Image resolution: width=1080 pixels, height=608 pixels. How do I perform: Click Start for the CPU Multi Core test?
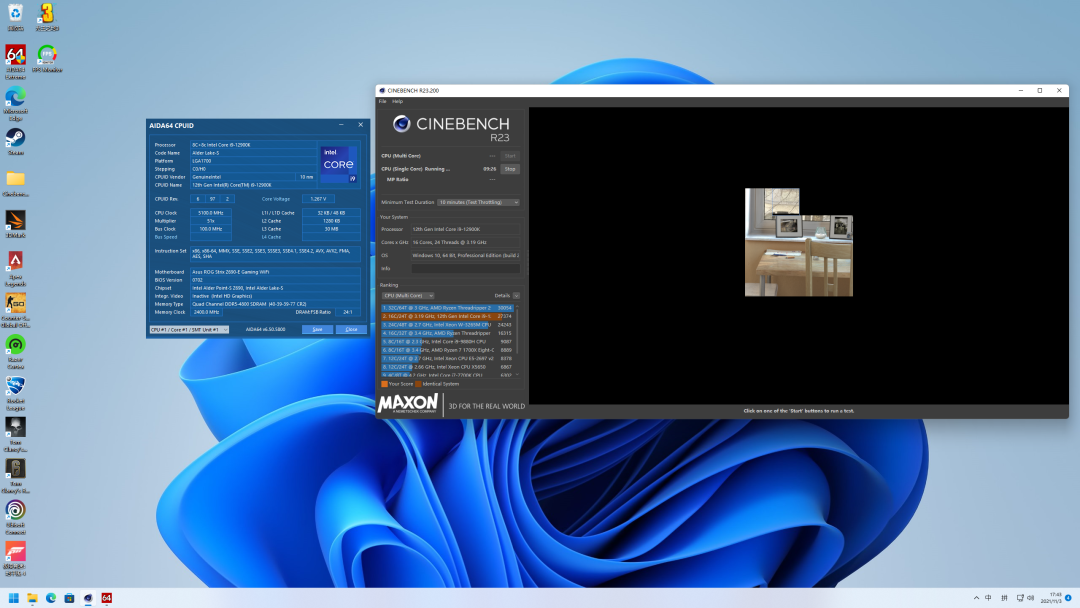(x=510, y=156)
